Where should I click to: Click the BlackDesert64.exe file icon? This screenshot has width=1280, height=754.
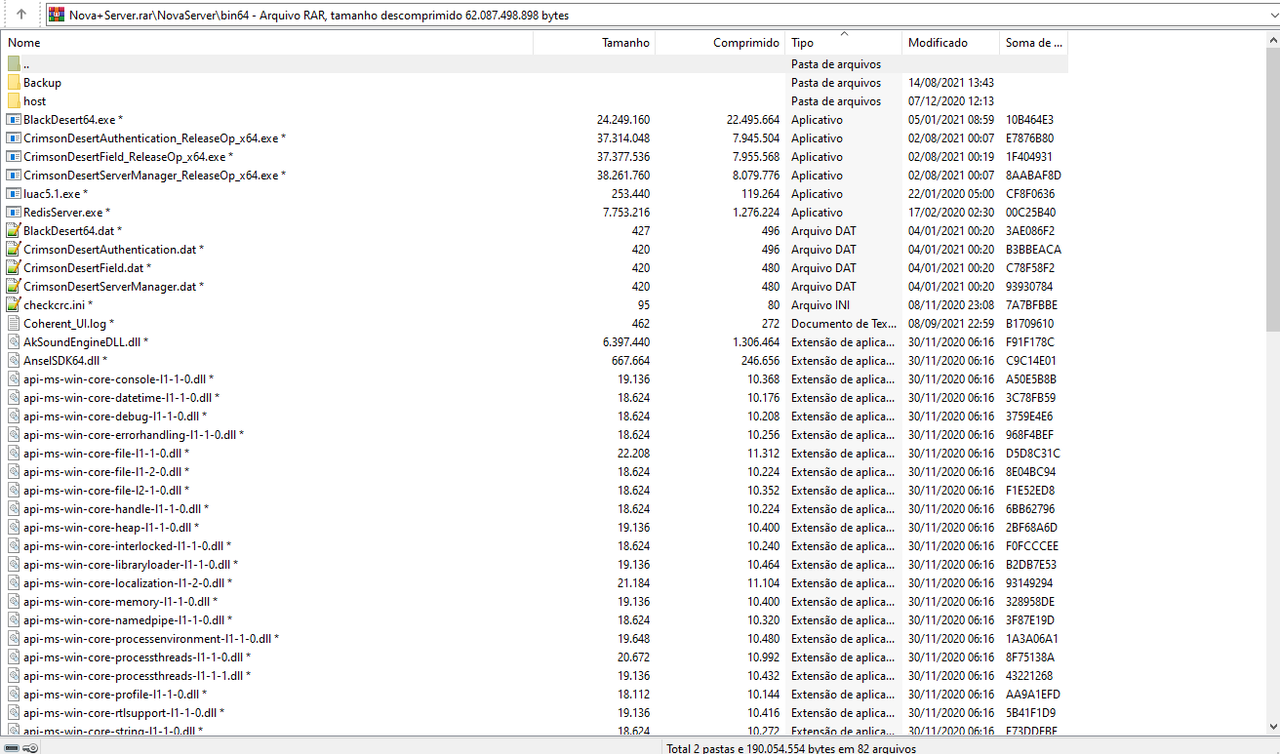[14, 120]
